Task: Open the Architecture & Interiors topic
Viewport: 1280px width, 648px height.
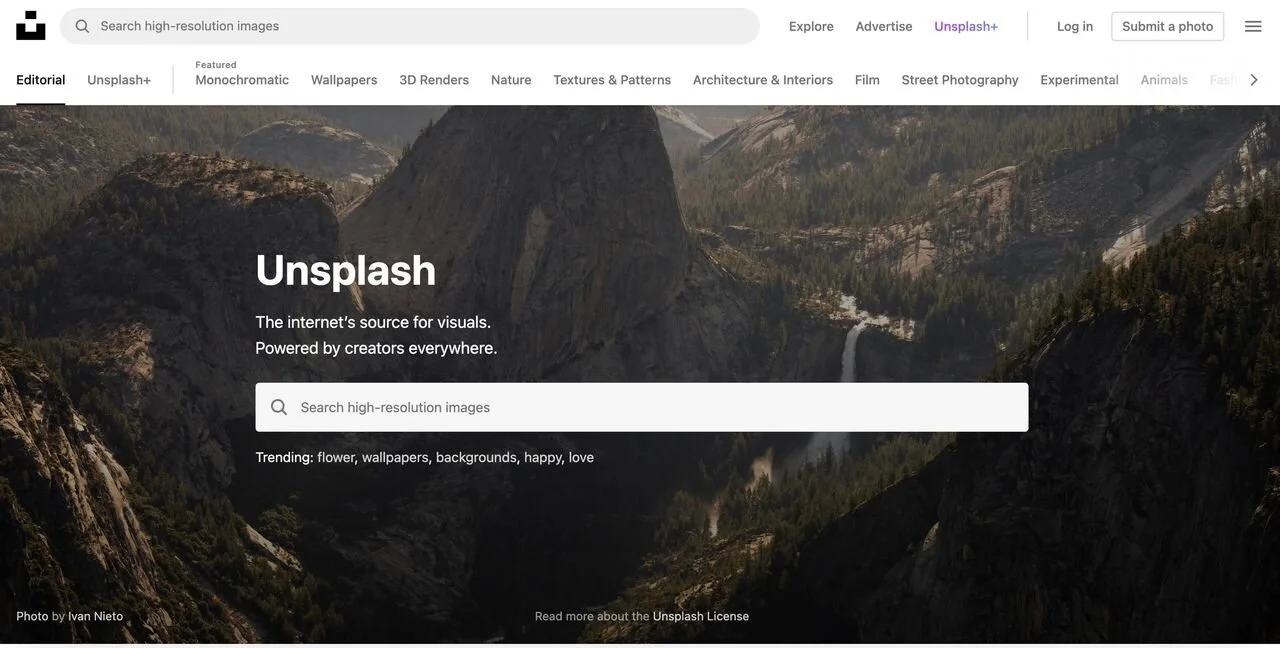Action: click(x=763, y=80)
